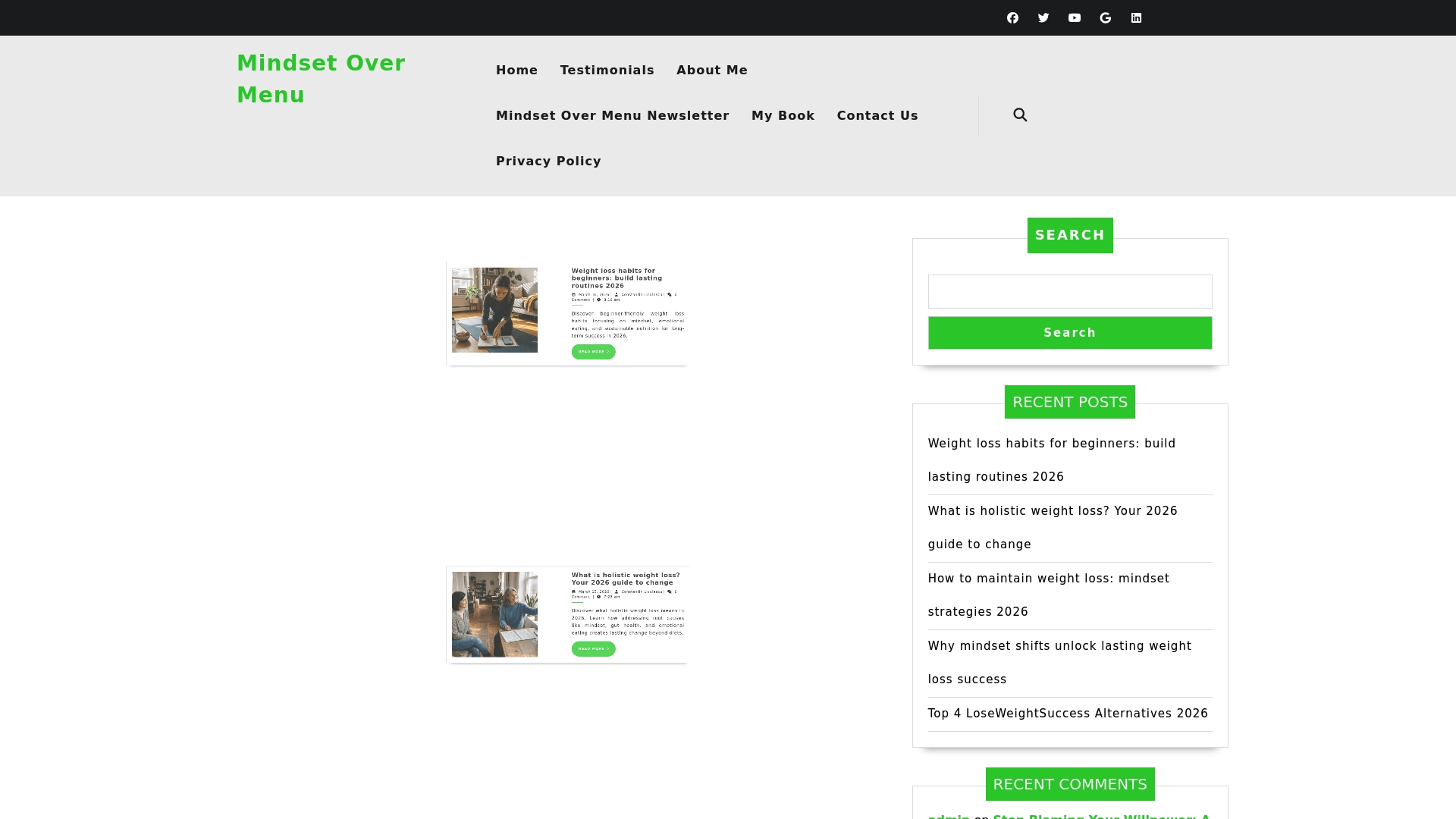Open the Top 4 LoseWeightSuccess Alternatives link

[x=1068, y=713]
